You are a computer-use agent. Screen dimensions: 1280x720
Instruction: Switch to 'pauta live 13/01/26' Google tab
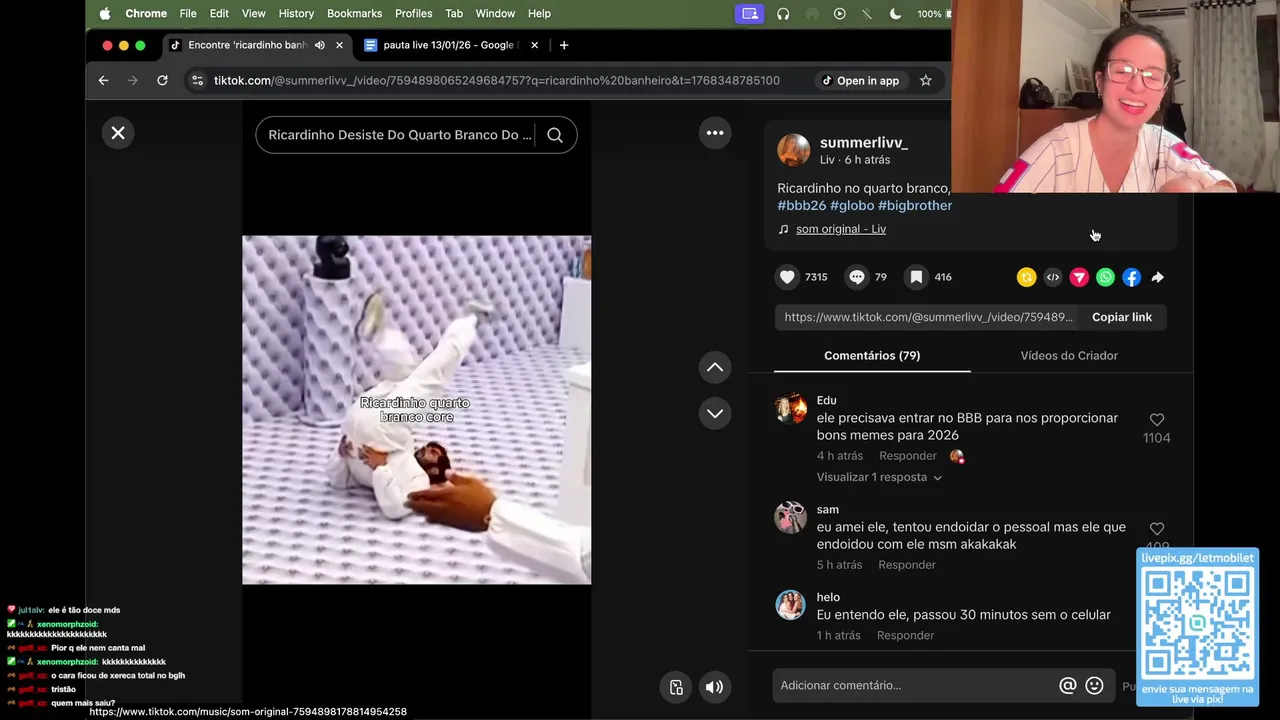coord(450,45)
